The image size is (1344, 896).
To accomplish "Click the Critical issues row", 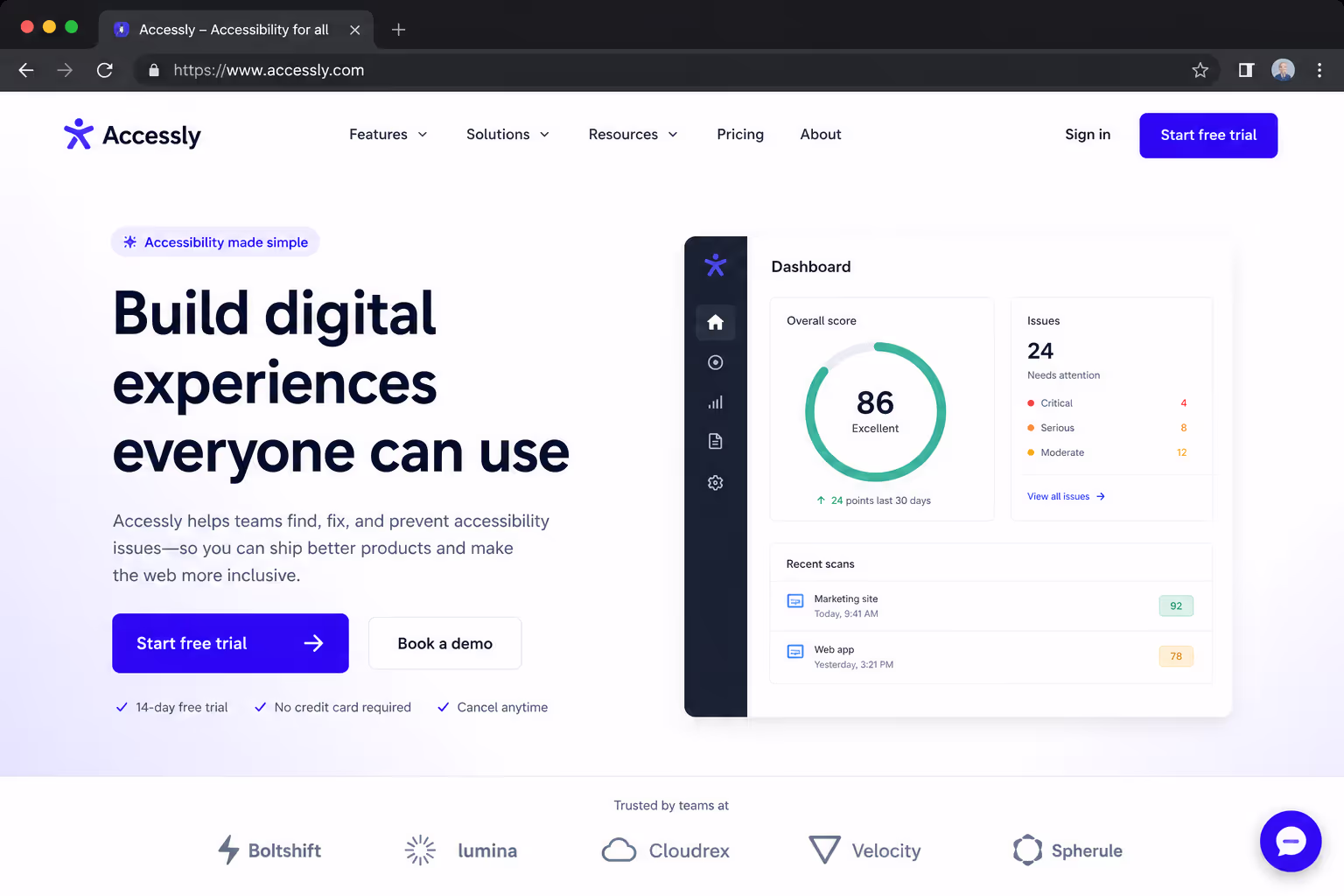I will coord(1108,403).
